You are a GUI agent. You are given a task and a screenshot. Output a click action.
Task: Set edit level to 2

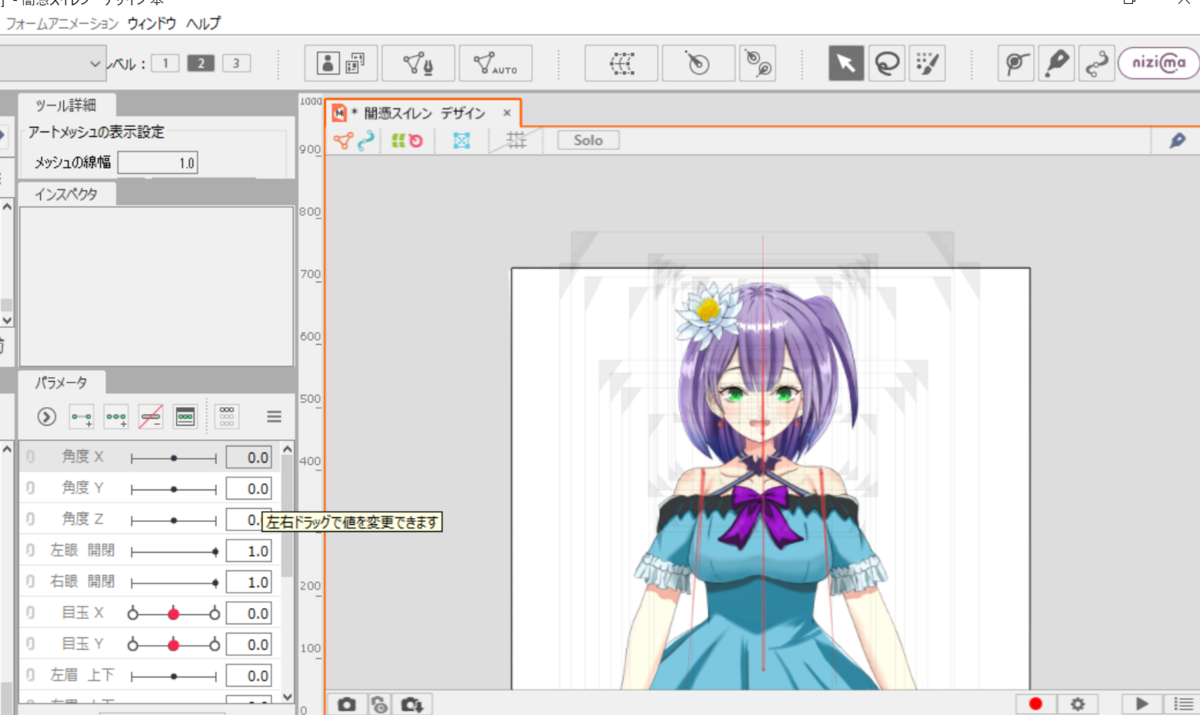pos(200,63)
